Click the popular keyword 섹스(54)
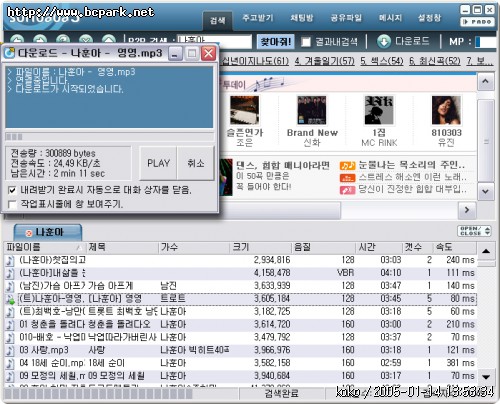 tap(382, 61)
